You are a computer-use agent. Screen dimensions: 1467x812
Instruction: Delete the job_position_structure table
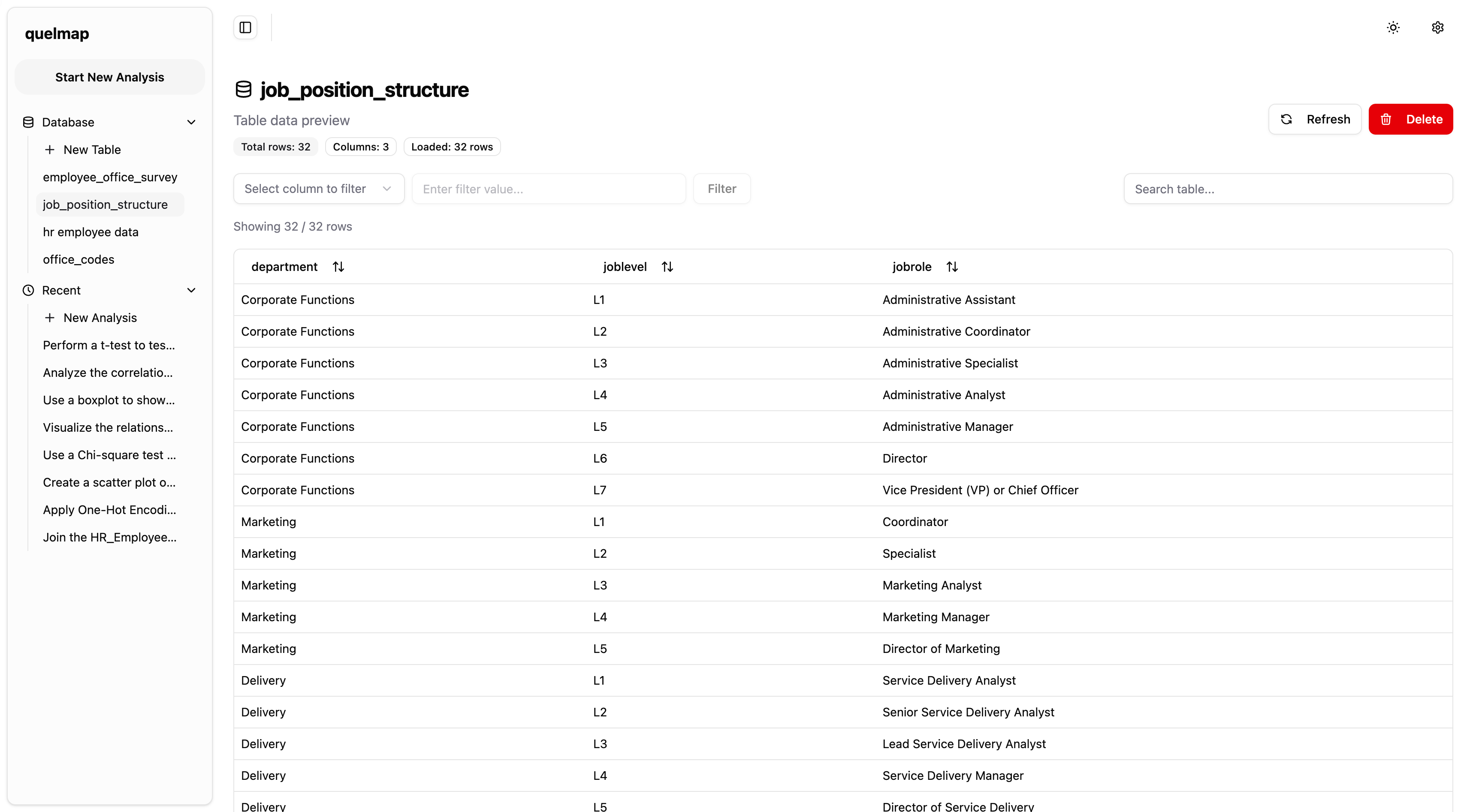point(1411,119)
